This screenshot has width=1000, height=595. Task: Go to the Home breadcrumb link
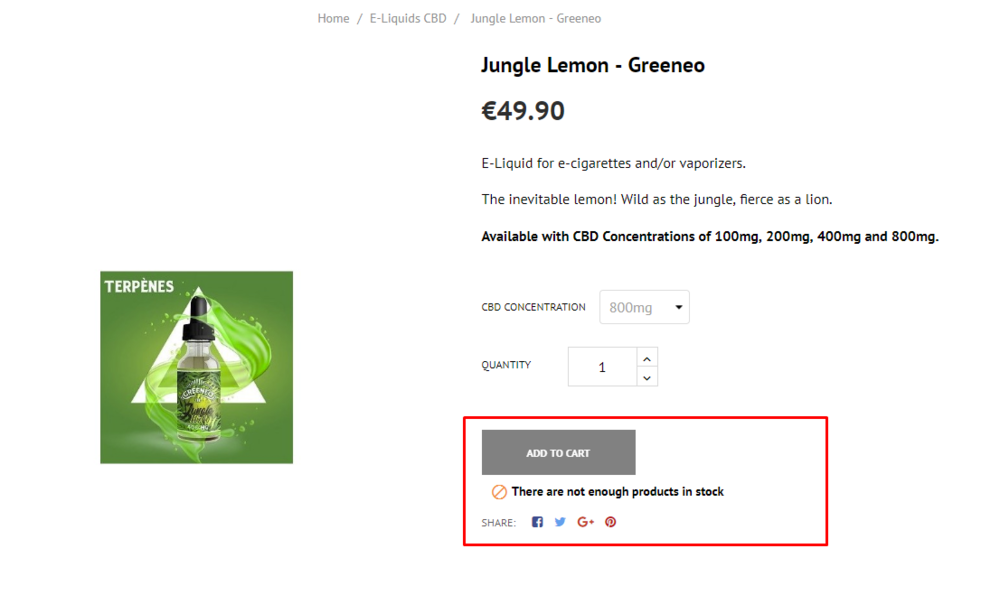click(x=333, y=18)
